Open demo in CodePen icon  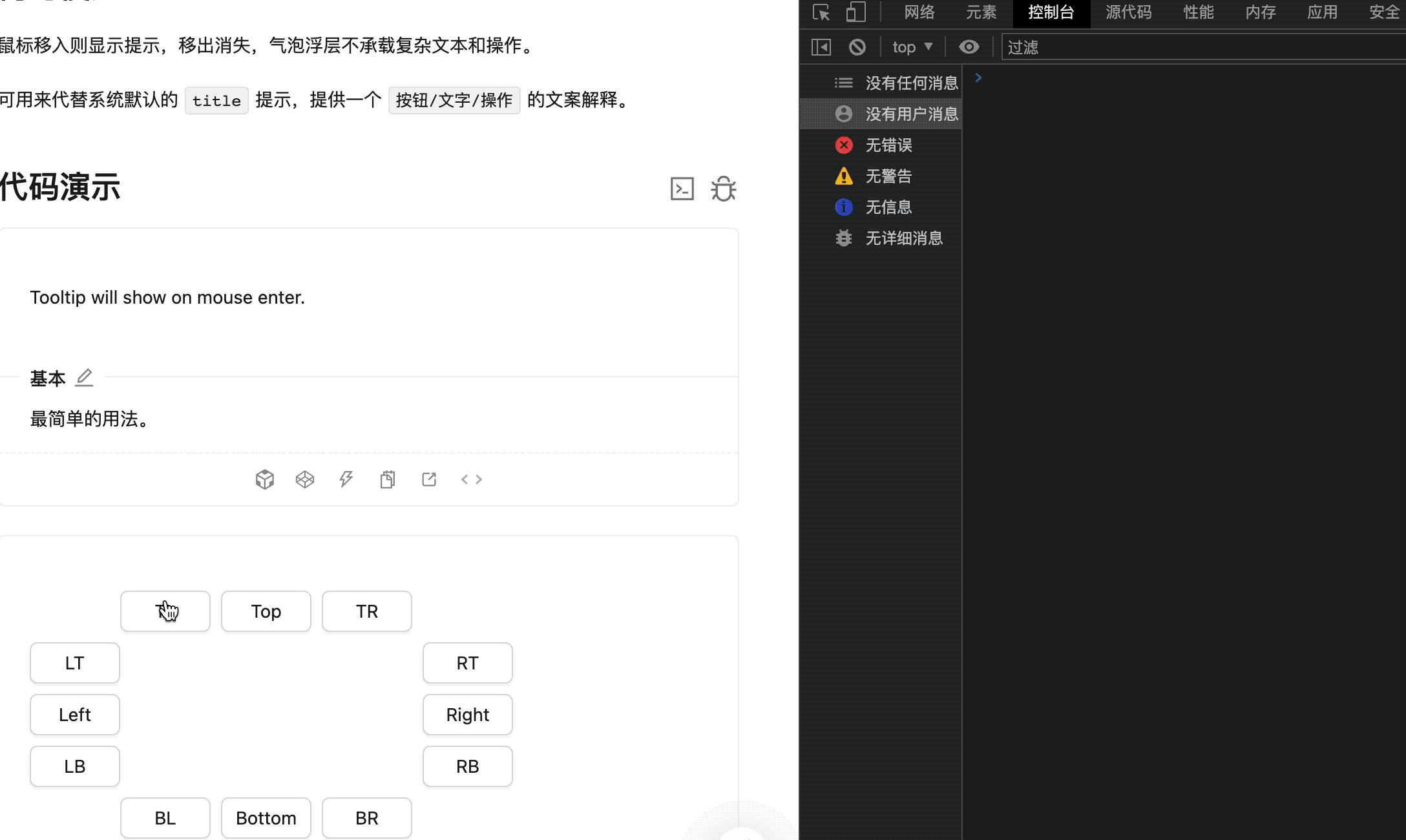tap(305, 479)
